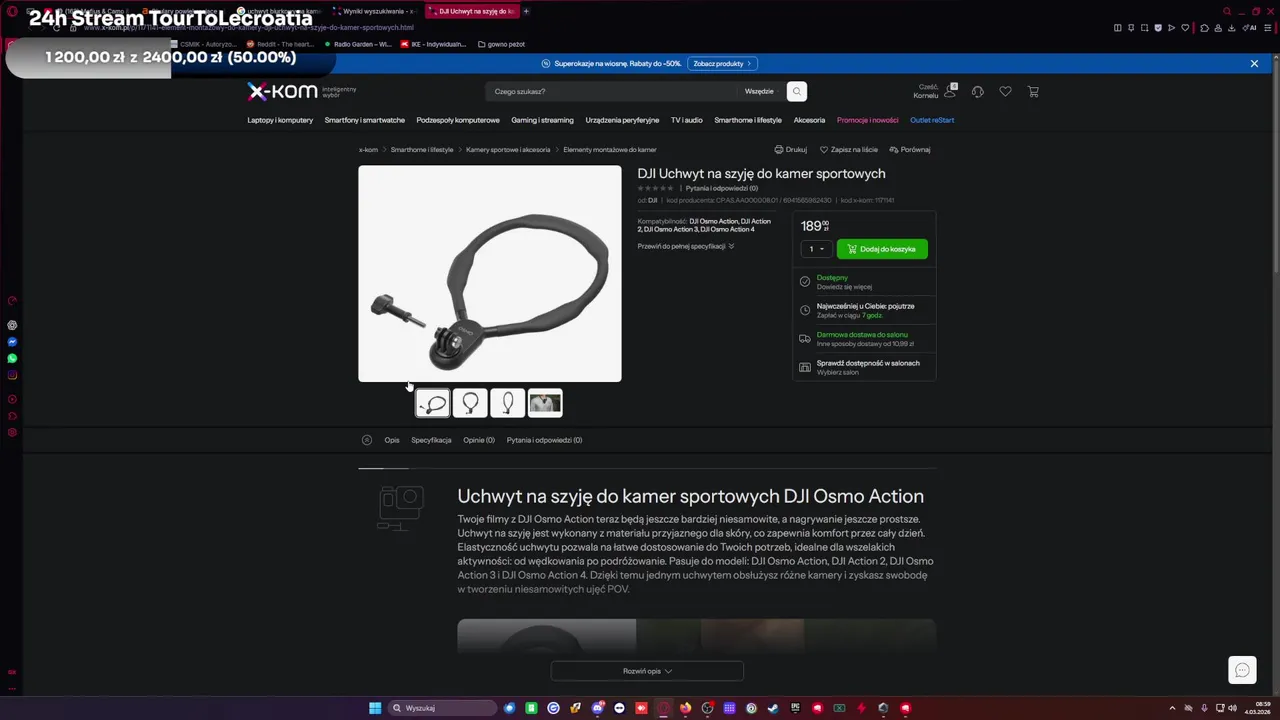Open the quantity dropdown showing 1
The width and height of the screenshot is (1280, 720).
(x=817, y=249)
